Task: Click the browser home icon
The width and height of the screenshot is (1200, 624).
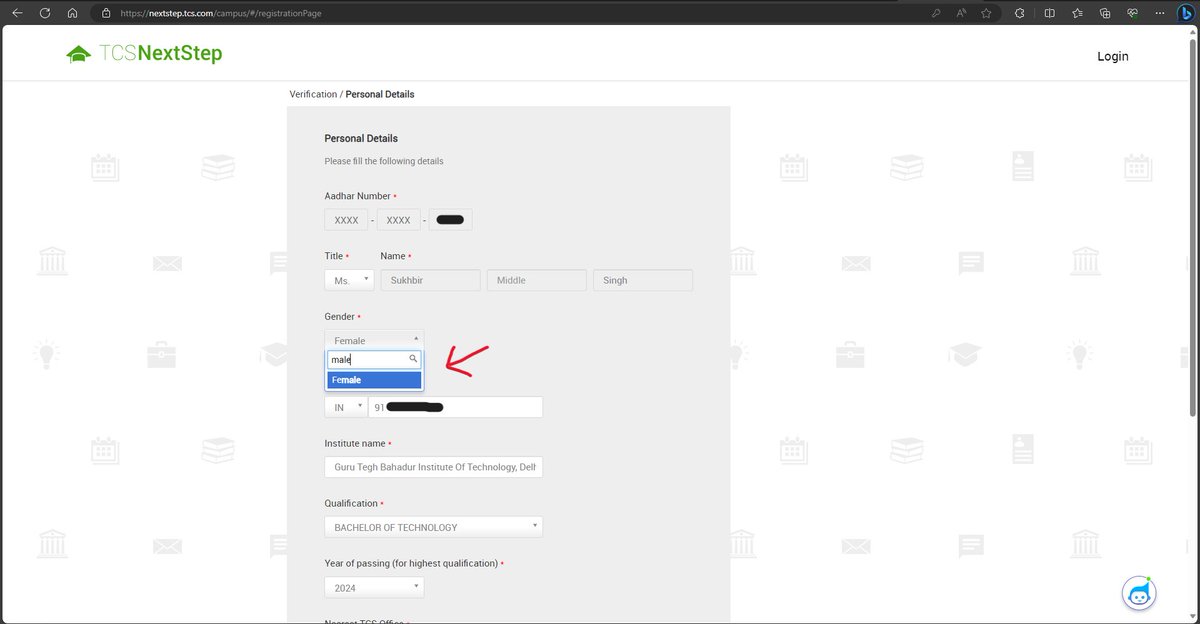Action: 70,13
